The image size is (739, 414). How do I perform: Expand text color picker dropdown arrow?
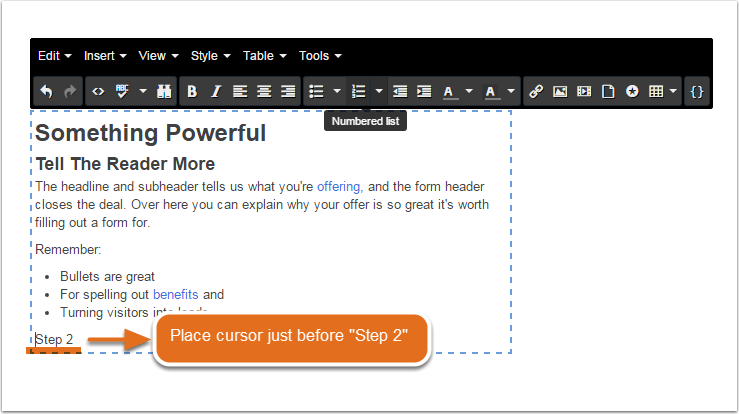[469, 91]
